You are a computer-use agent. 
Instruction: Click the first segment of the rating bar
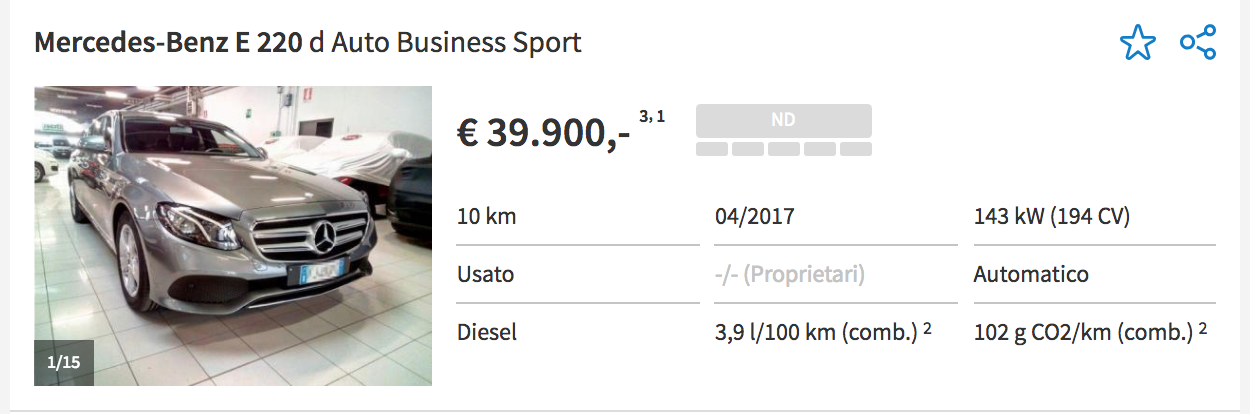click(711, 149)
